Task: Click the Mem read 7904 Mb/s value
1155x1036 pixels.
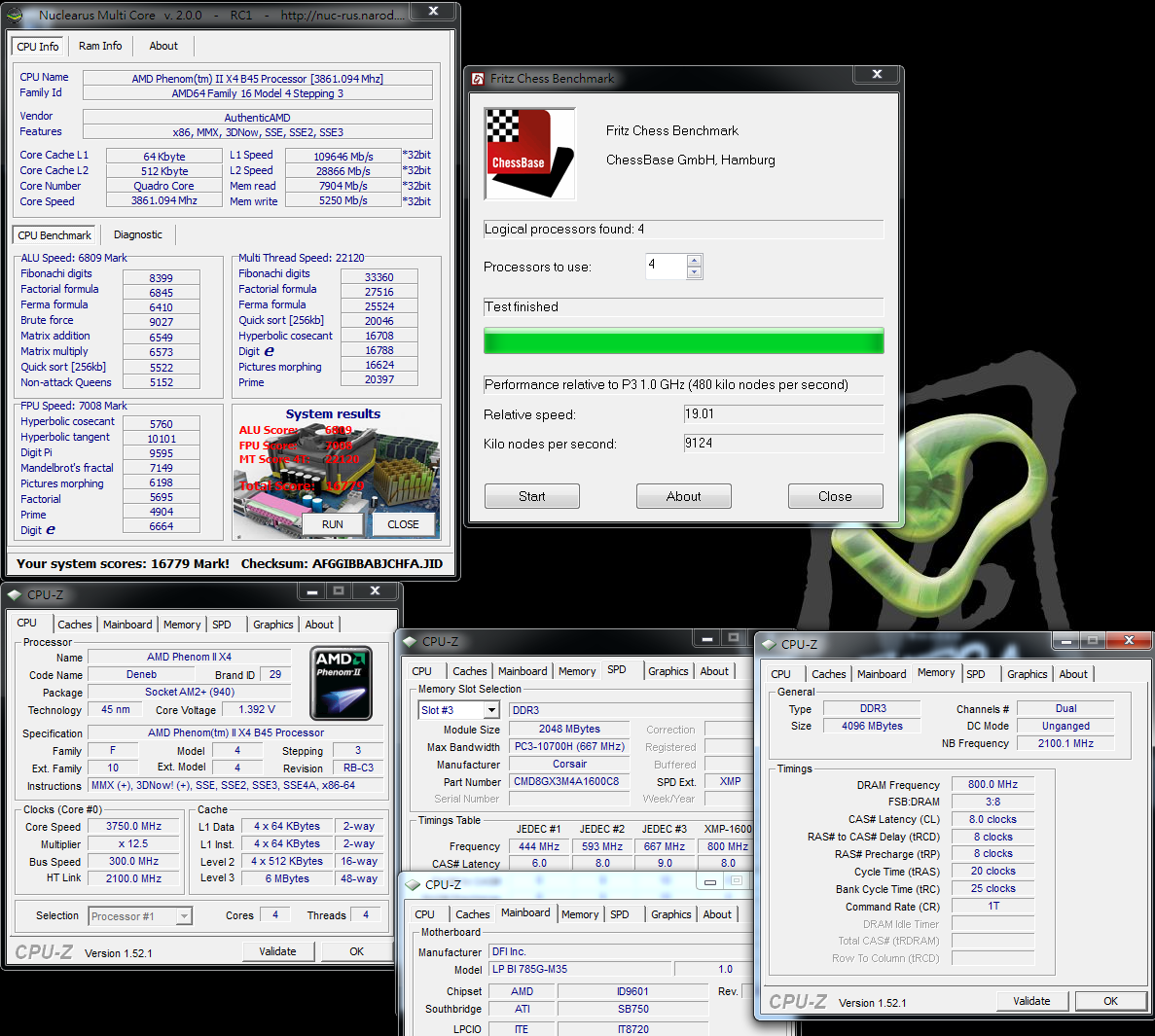Action: (343, 186)
